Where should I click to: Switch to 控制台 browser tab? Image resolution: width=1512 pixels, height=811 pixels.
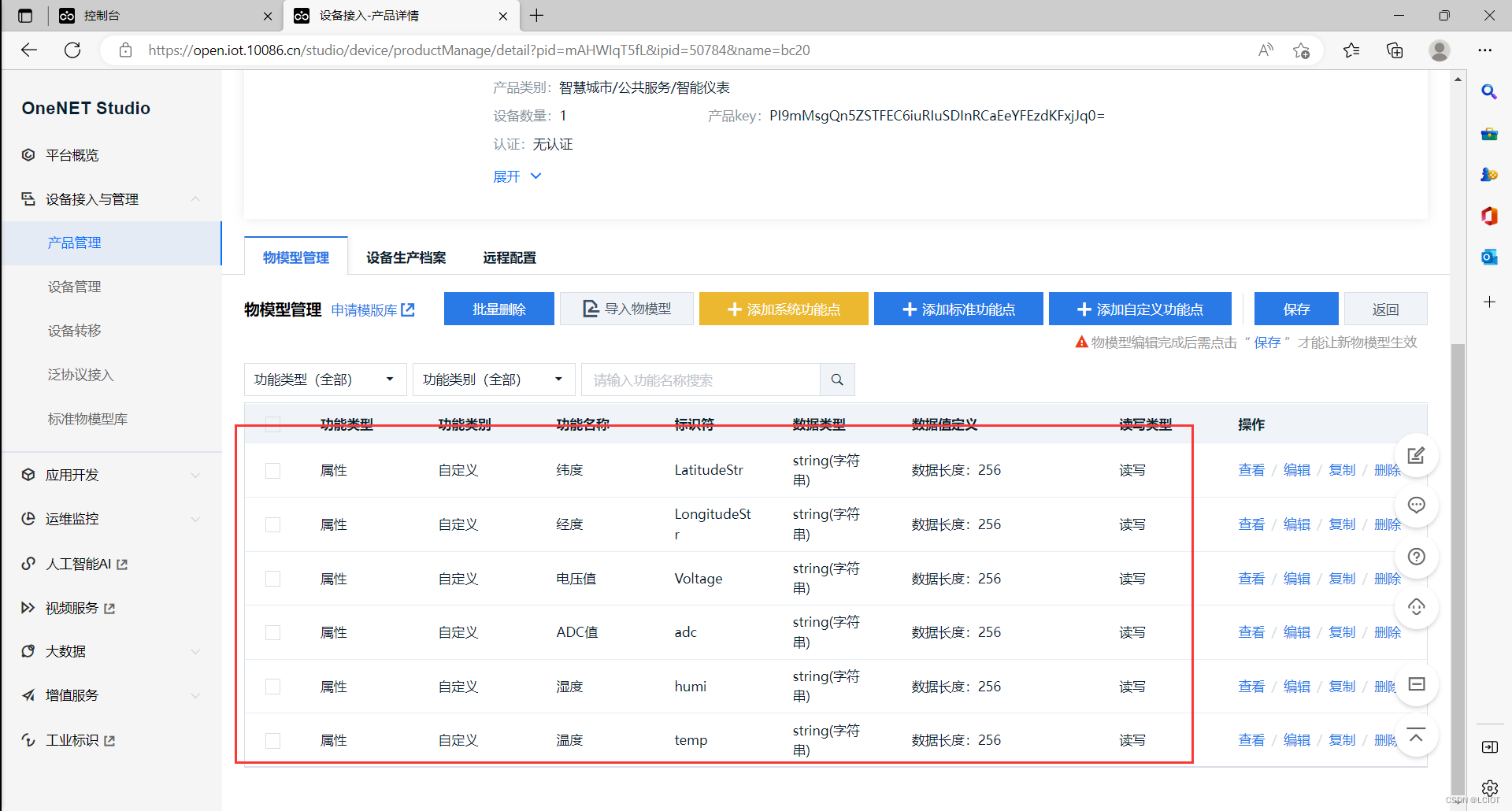[x=165, y=16]
